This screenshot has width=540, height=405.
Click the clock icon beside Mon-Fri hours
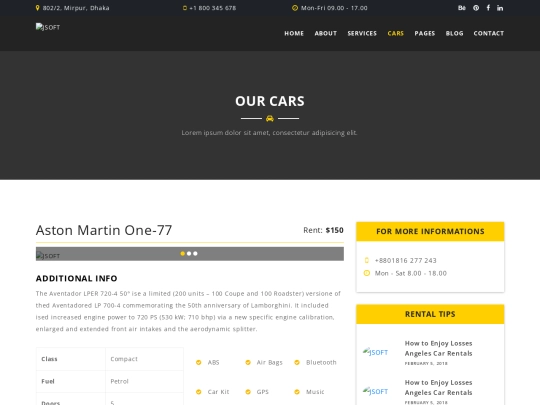295,8
